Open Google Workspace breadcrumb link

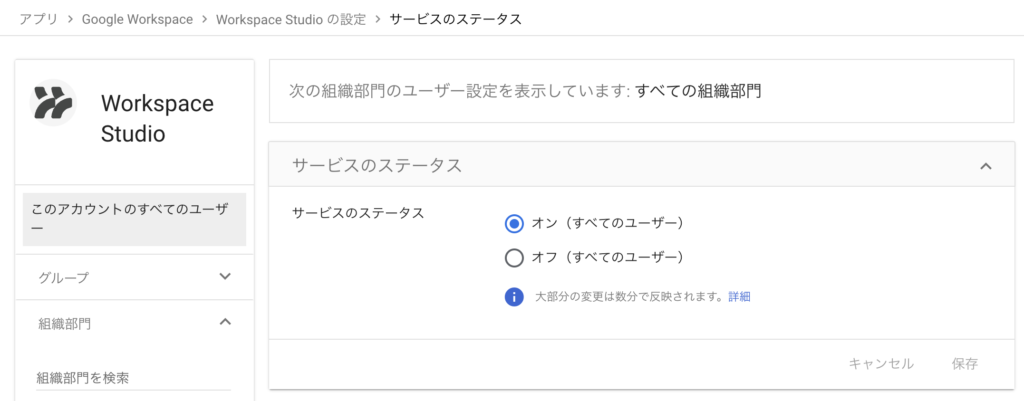pos(137,19)
